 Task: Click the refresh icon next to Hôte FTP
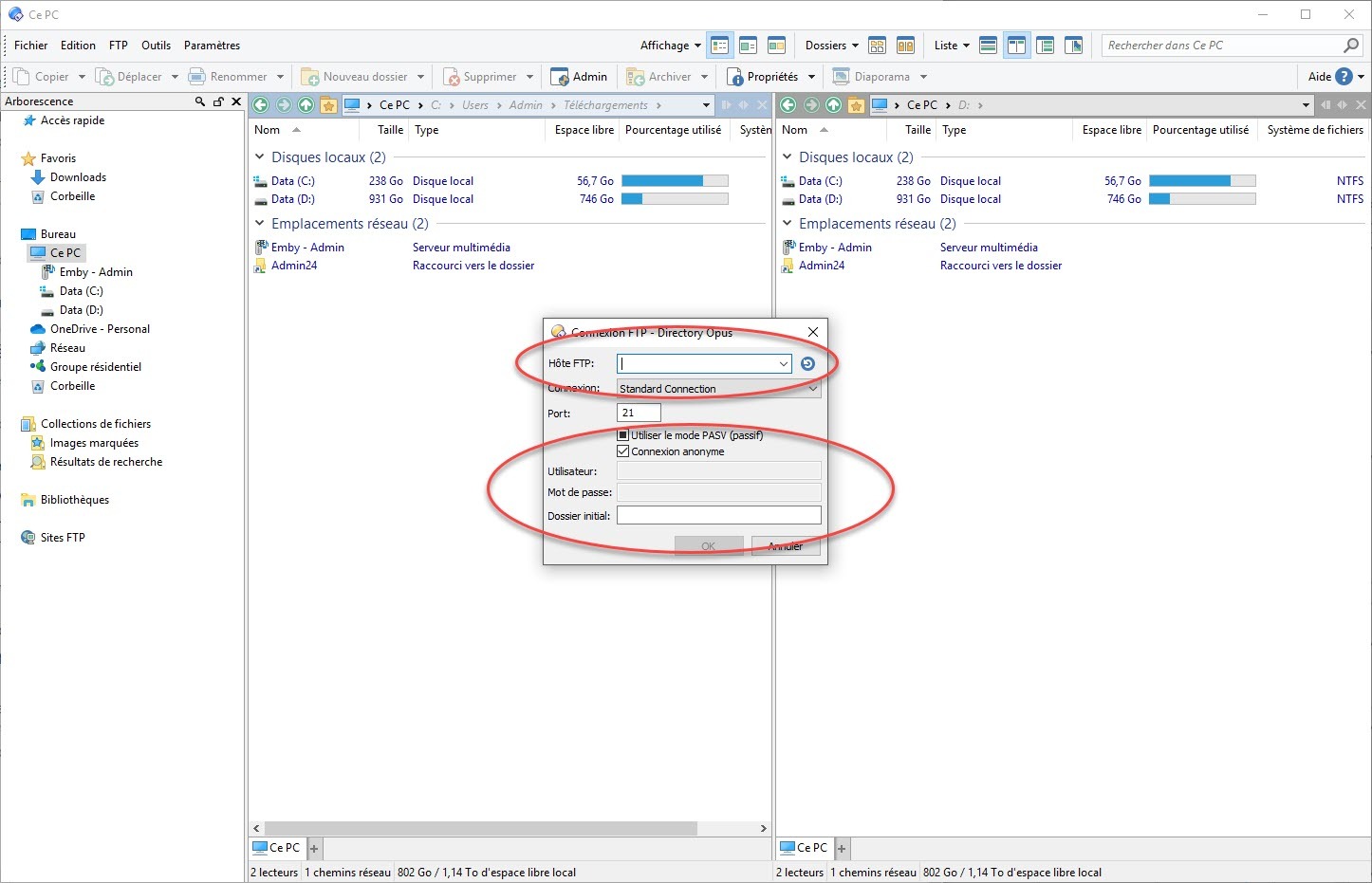(x=807, y=364)
